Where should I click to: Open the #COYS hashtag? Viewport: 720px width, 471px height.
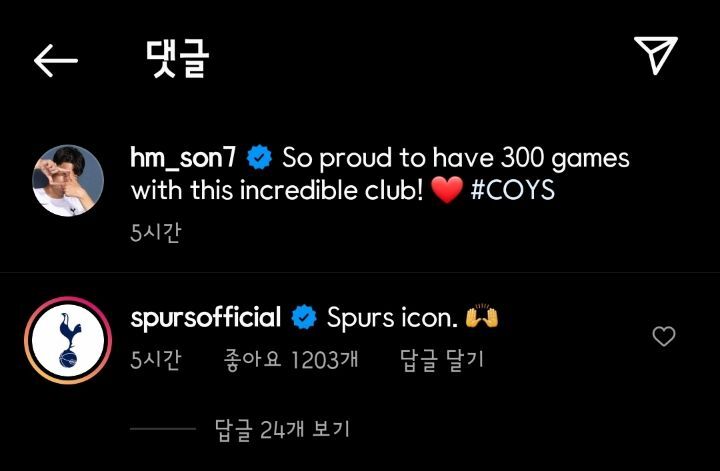tap(513, 190)
